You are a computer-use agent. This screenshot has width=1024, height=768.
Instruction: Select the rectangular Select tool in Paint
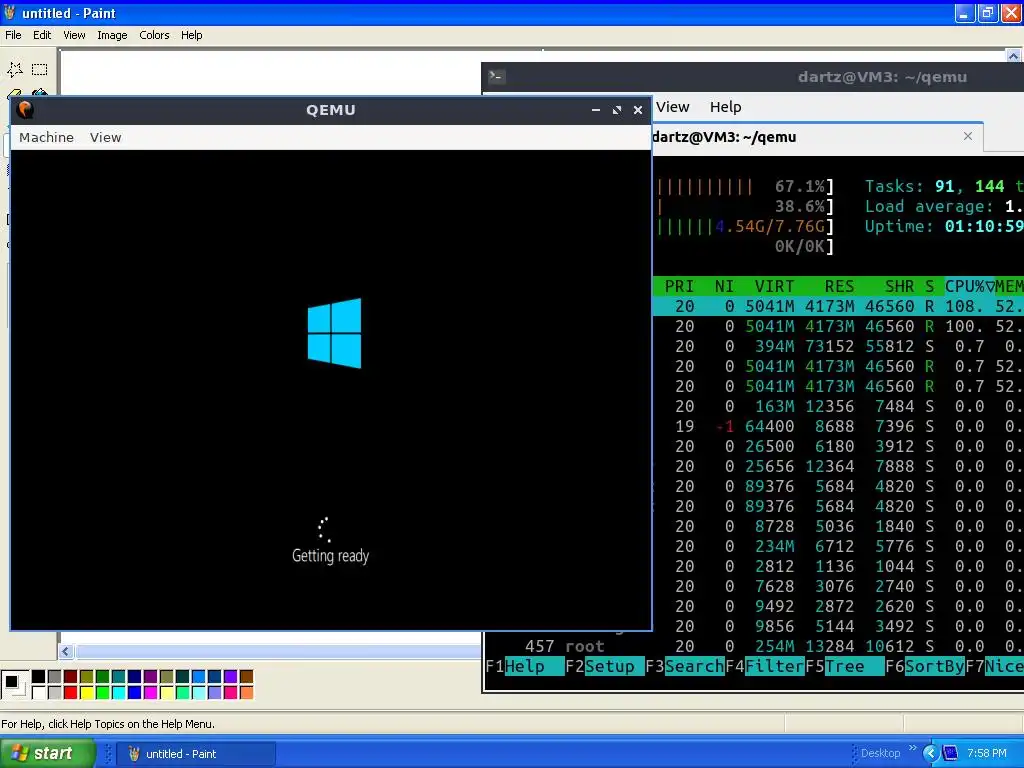(x=40, y=69)
